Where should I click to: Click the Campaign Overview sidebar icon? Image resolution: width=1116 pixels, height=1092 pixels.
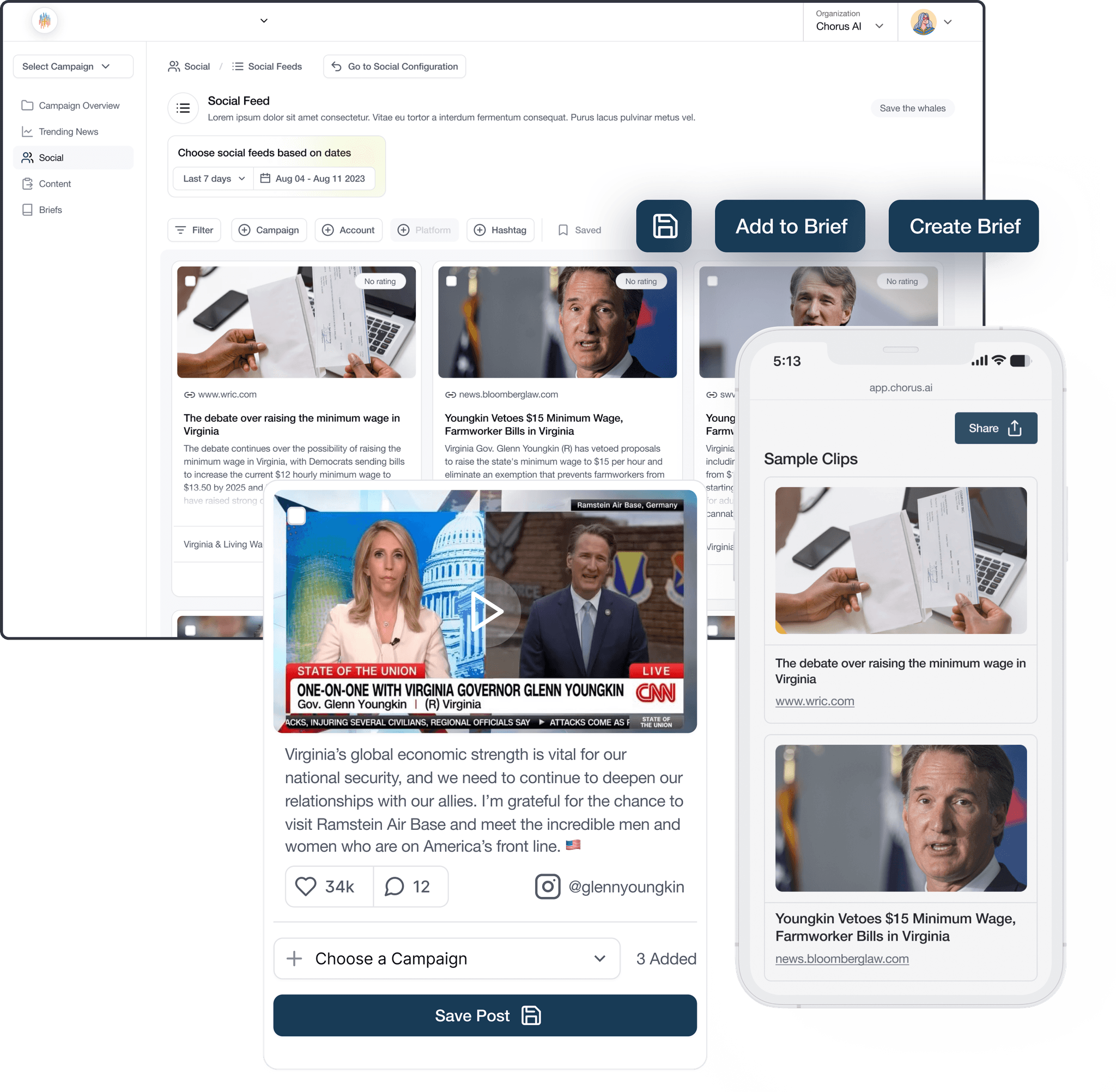tap(27, 105)
